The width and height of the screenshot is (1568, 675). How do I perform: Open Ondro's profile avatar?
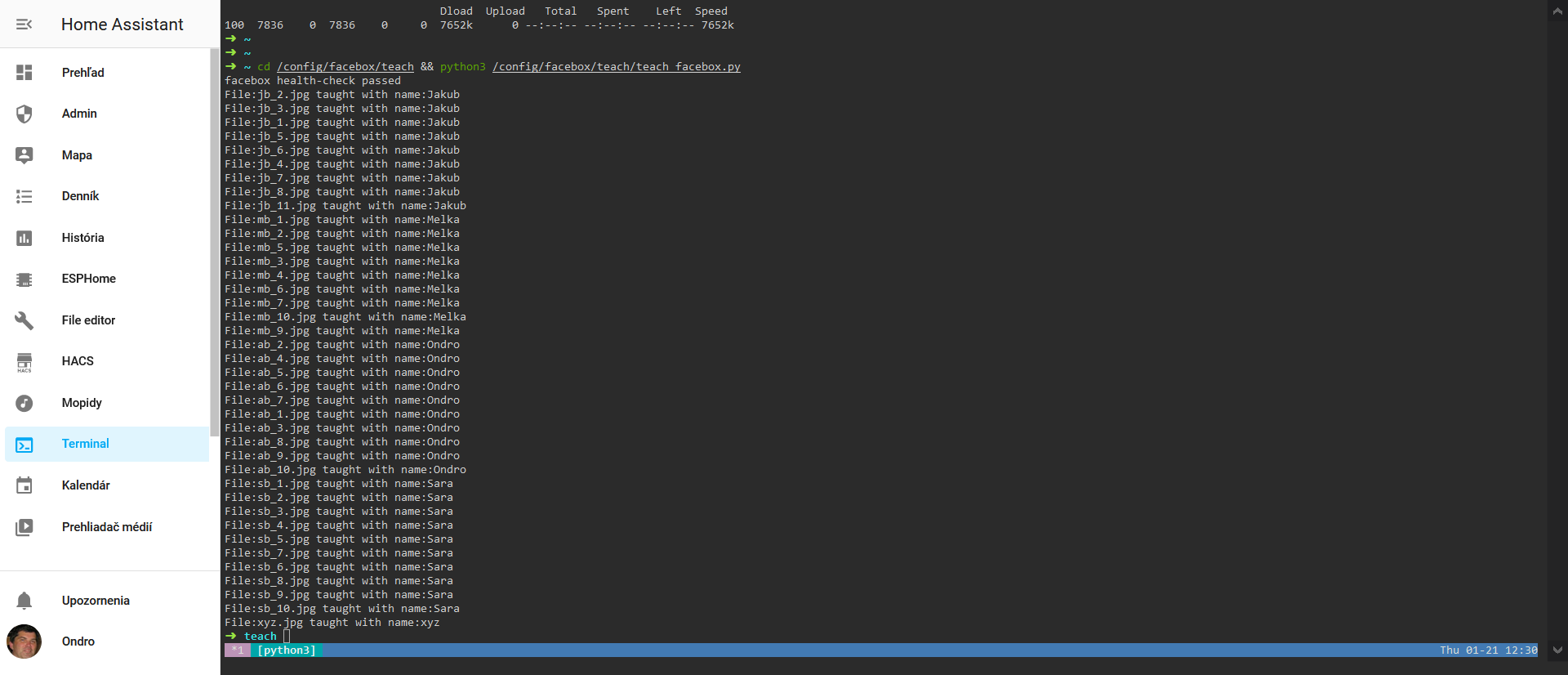click(24, 641)
